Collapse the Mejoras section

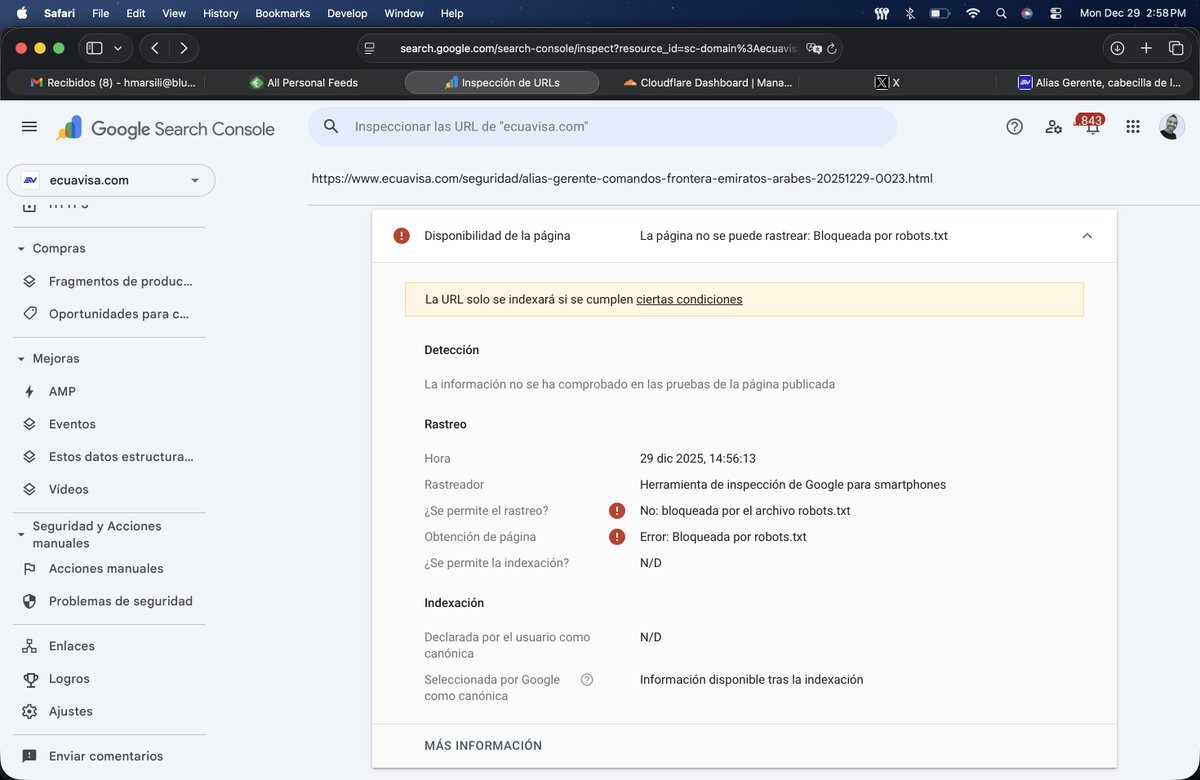click(21, 358)
